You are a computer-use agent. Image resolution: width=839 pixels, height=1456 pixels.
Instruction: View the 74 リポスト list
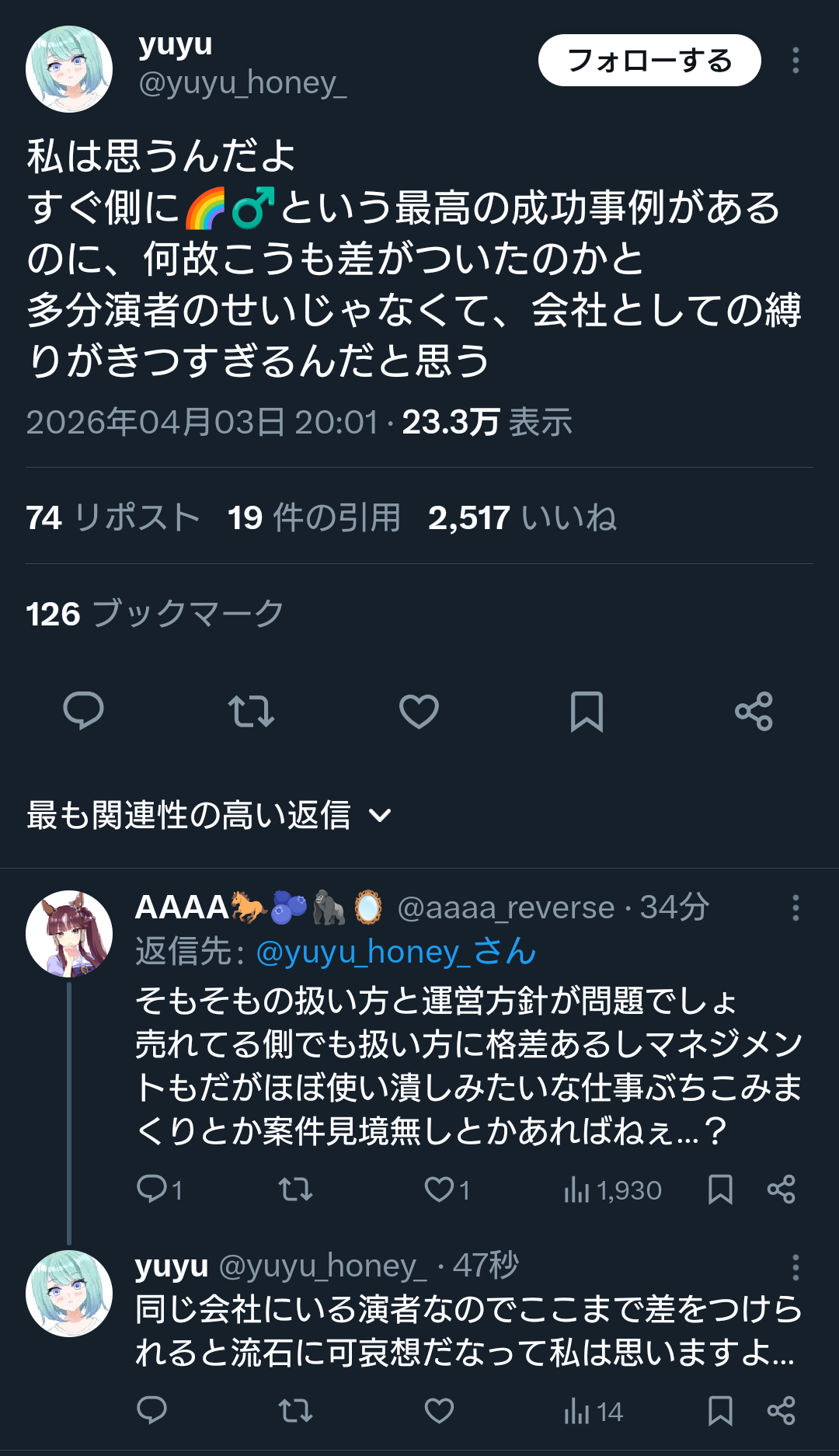click(113, 517)
